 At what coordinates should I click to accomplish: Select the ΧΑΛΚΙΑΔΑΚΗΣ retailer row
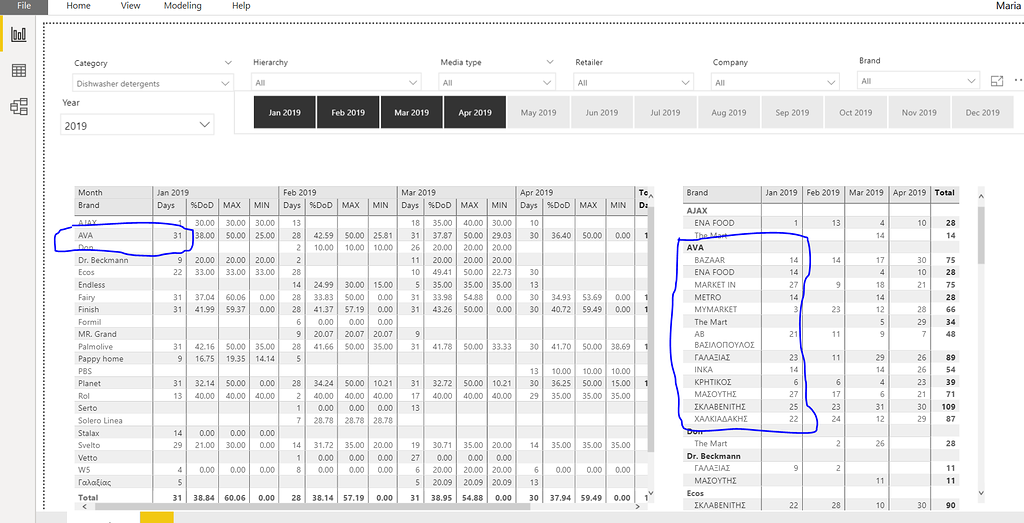point(820,419)
